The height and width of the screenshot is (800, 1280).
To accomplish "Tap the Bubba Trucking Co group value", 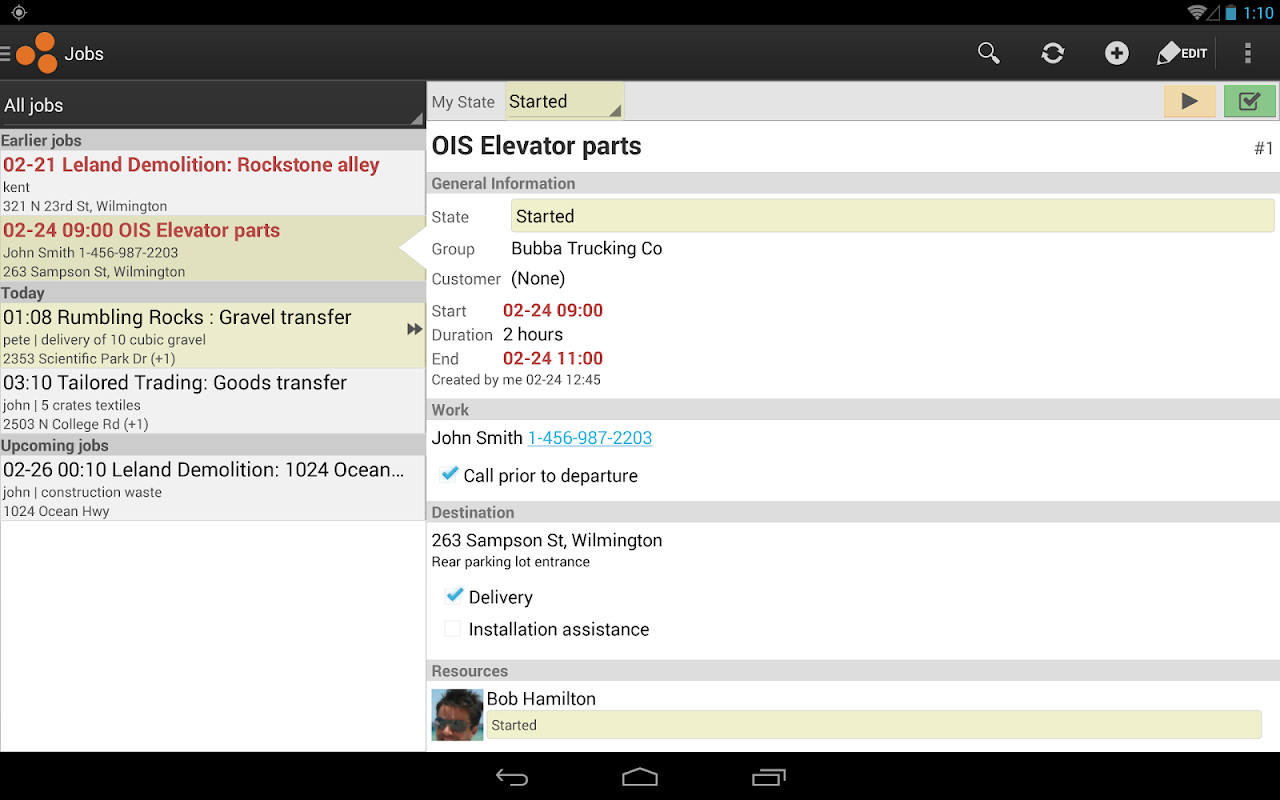I will pos(587,248).
